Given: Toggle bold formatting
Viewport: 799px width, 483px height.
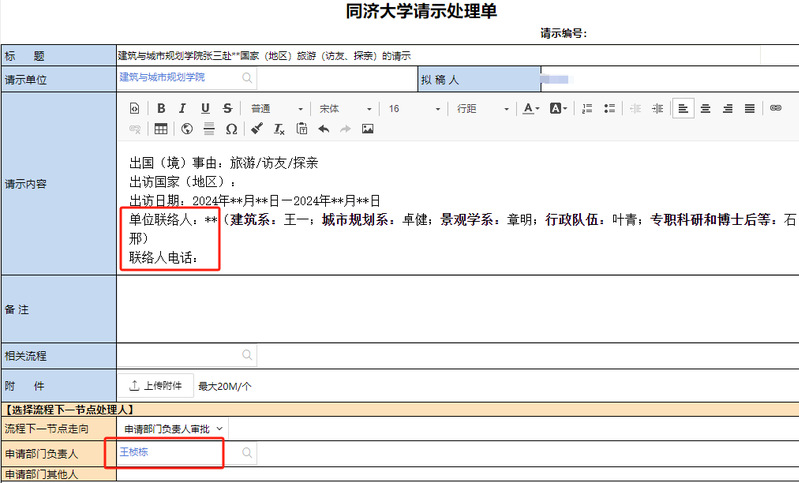Looking at the screenshot, I should click(161, 108).
